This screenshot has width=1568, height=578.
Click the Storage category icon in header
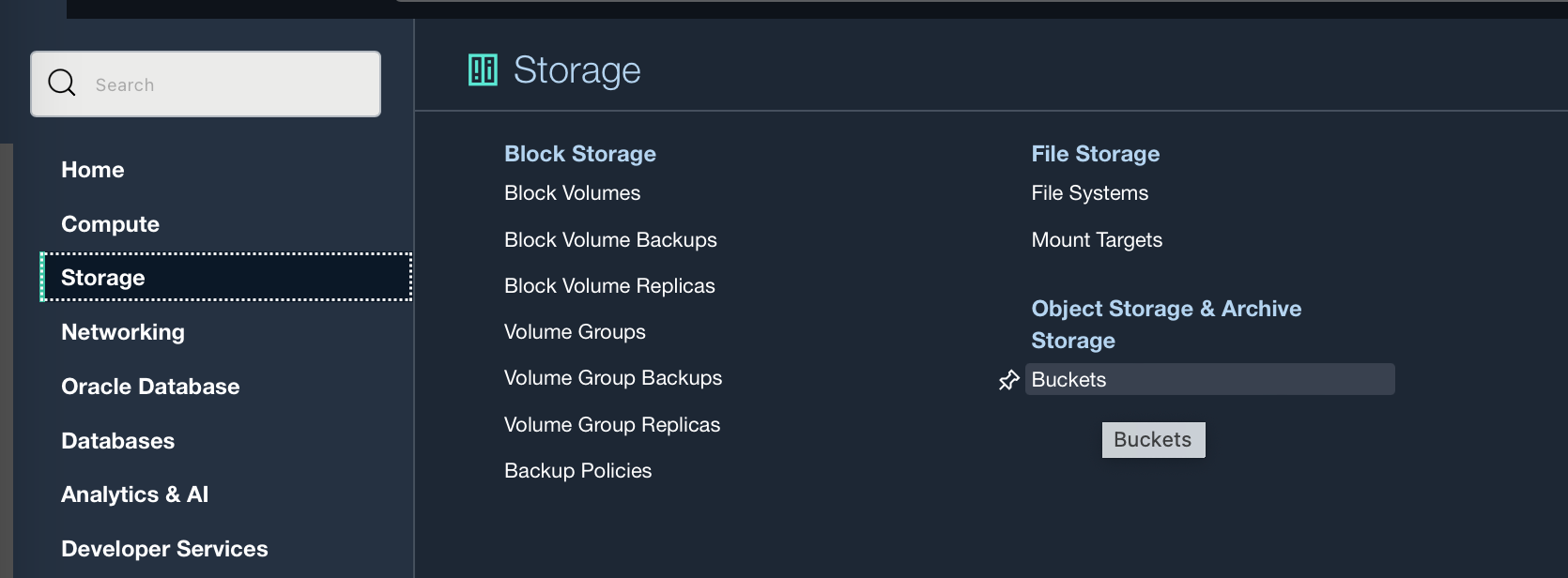pyautogui.click(x=483, y=70)
